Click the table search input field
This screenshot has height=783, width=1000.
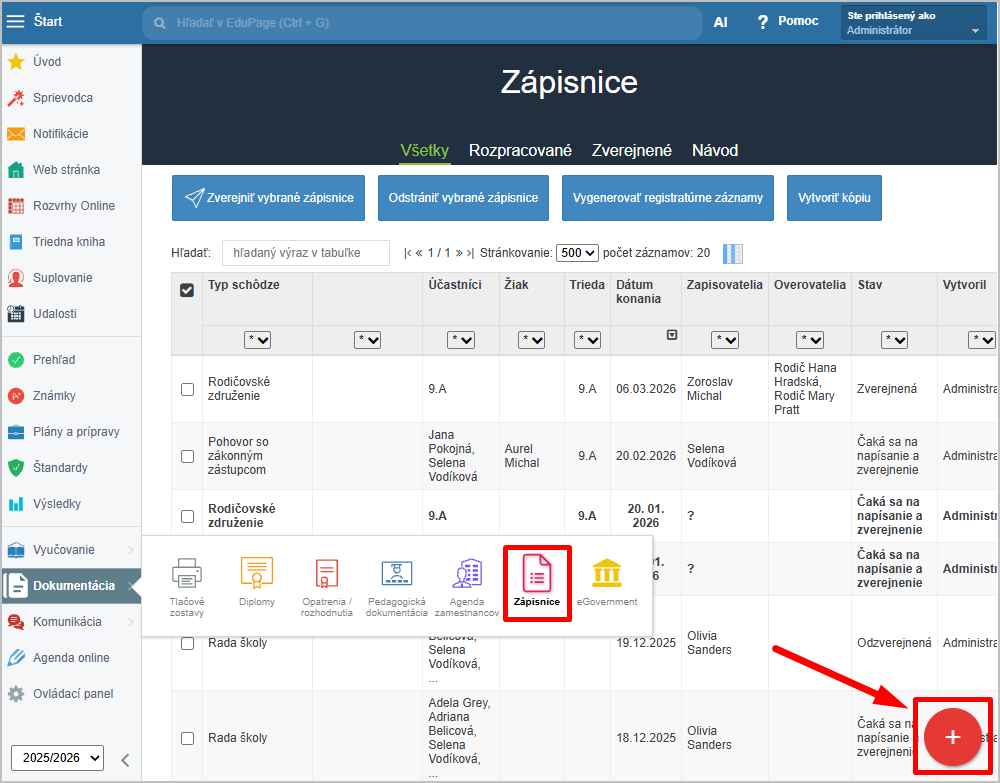coord(306,253)
